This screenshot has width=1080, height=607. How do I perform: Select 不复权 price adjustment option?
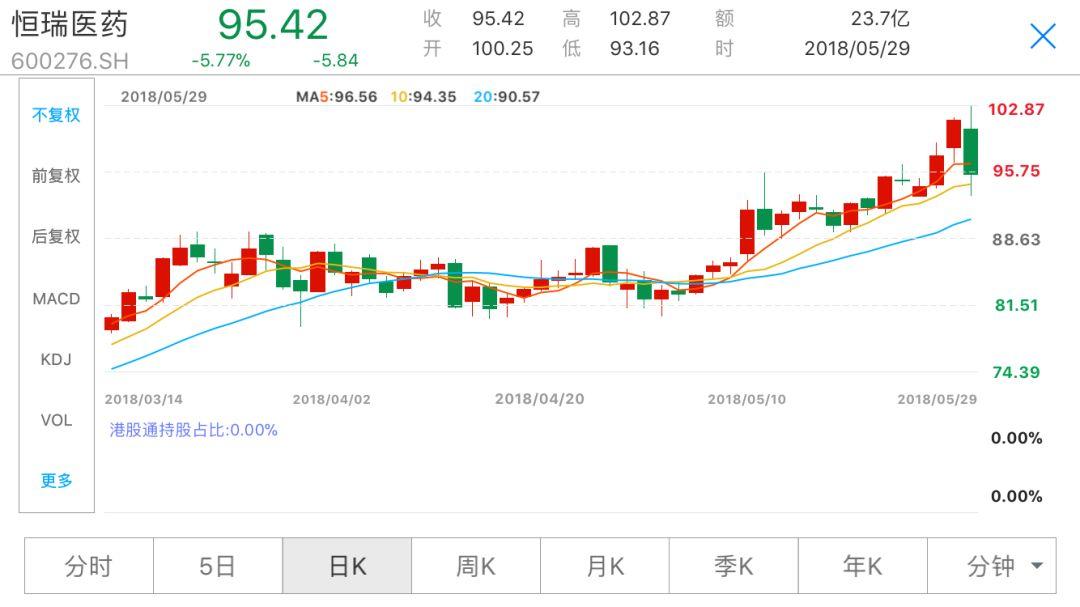click(56, 115)
